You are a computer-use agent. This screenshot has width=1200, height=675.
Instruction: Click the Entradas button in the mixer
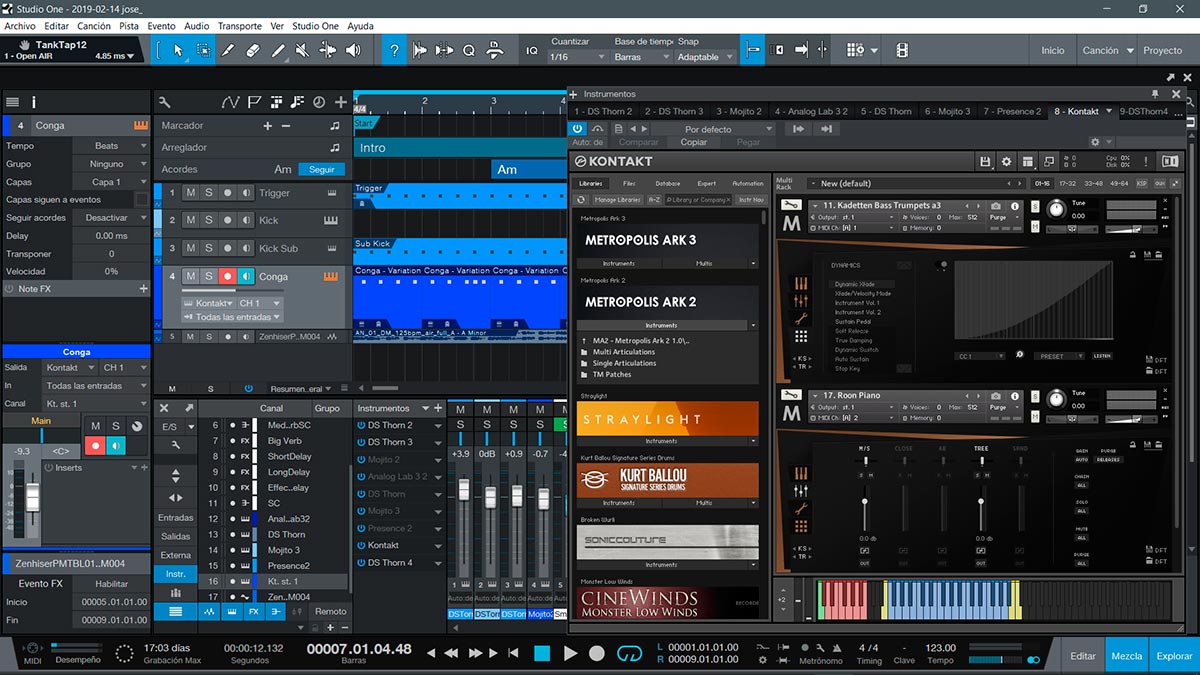click(175, 517)
